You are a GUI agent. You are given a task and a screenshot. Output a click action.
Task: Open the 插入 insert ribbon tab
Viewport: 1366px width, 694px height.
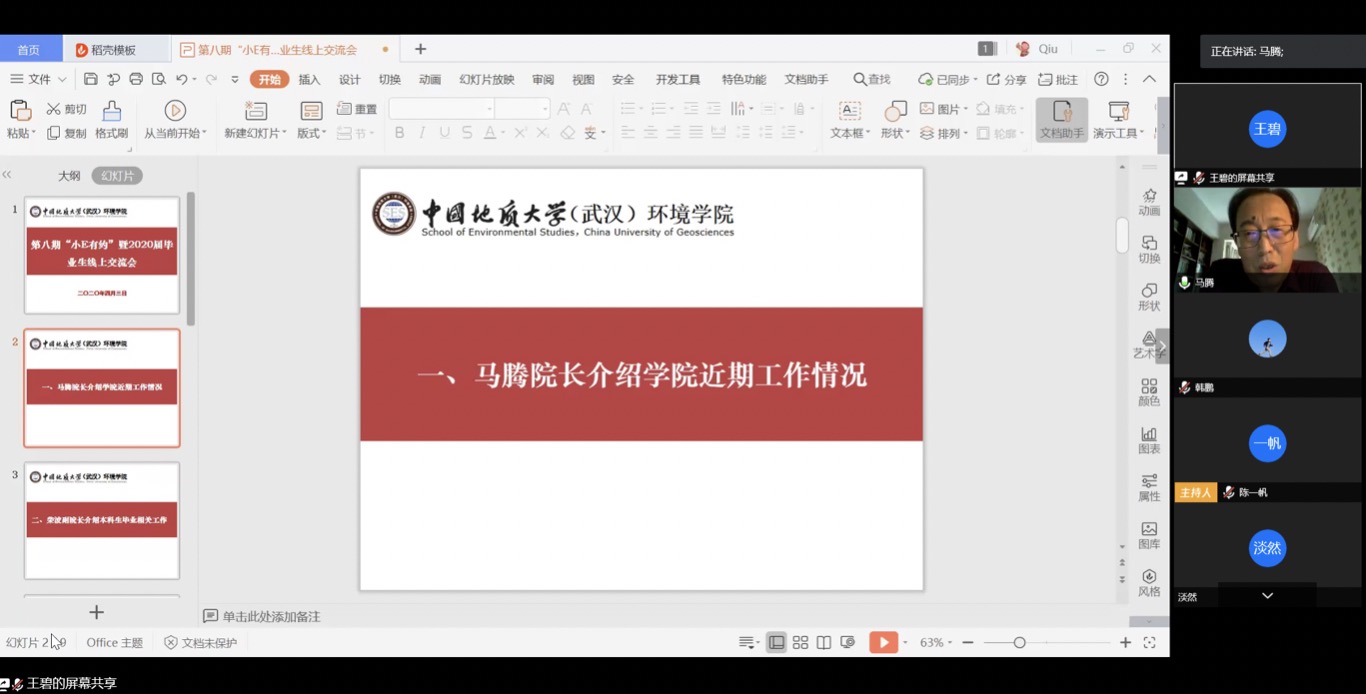pyautogui.click(x=309, y=80)
